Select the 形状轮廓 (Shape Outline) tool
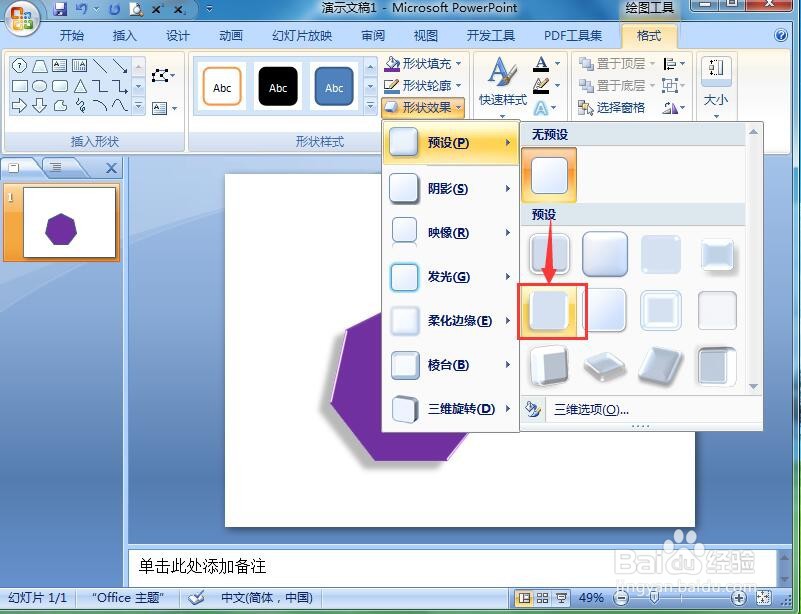The image size is (801, 614). (420, 83)
